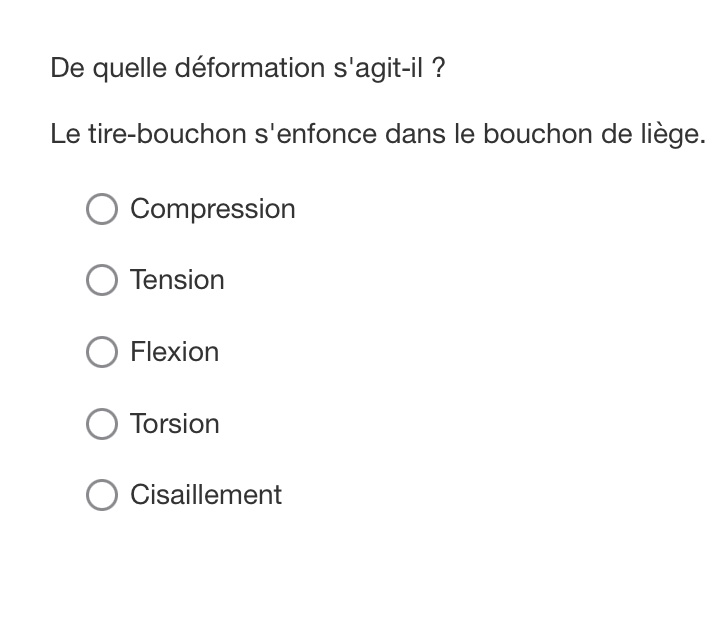Click the 'Cisaillement' answer label text
The image size is (725, 644).
pos(206,495)
